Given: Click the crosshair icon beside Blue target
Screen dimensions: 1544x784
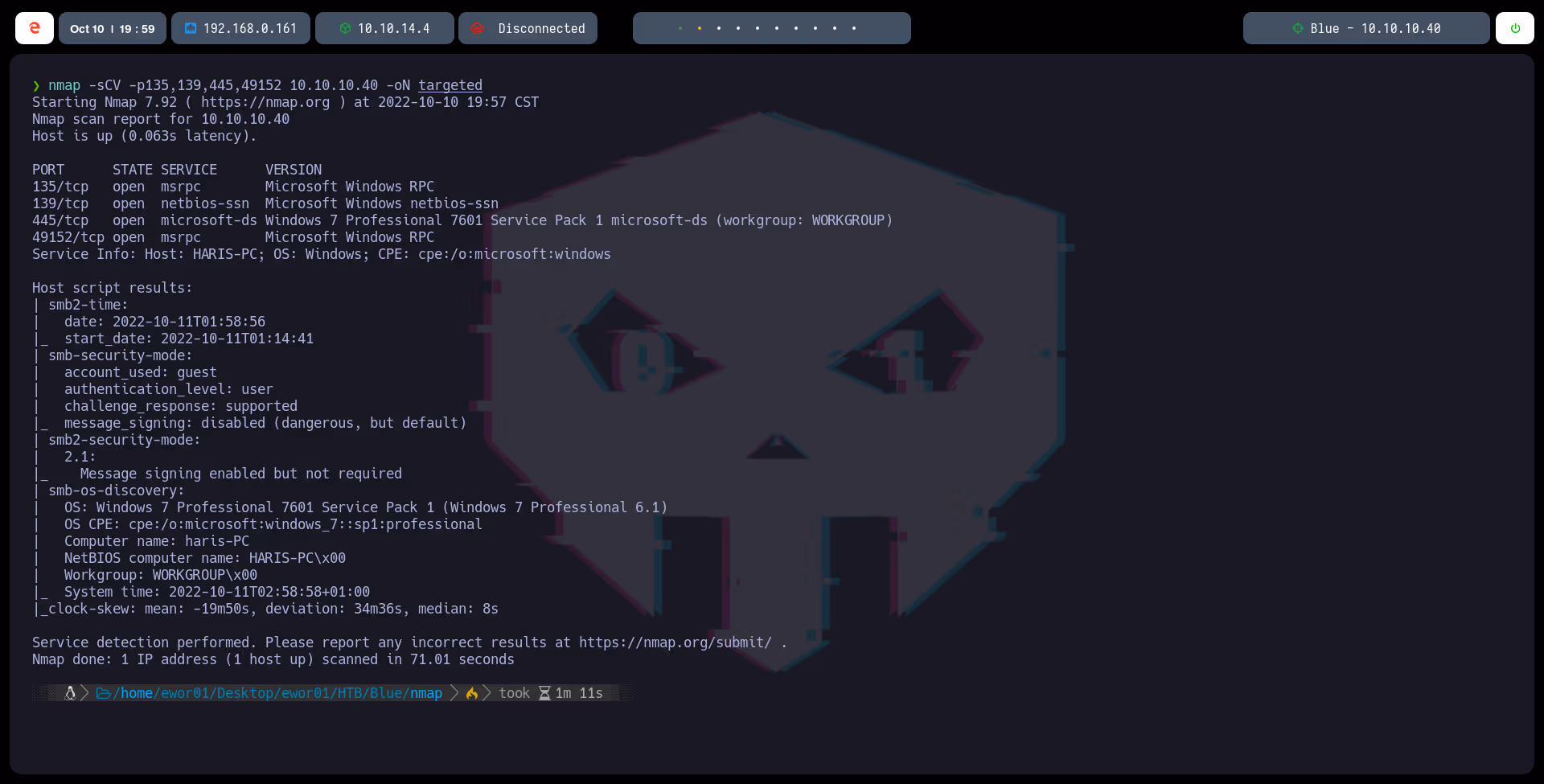Looking at the screenshot, I should (1297, 28).
